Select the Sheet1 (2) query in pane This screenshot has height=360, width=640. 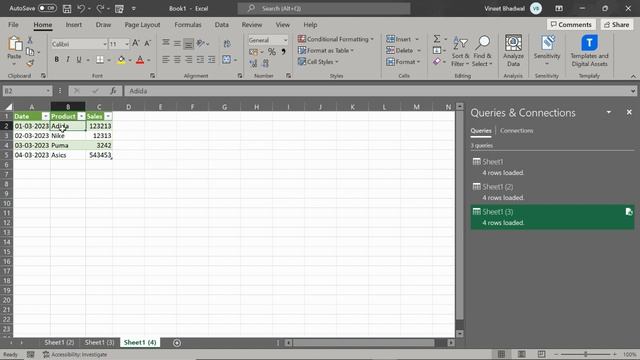click(x=552, y=192)
